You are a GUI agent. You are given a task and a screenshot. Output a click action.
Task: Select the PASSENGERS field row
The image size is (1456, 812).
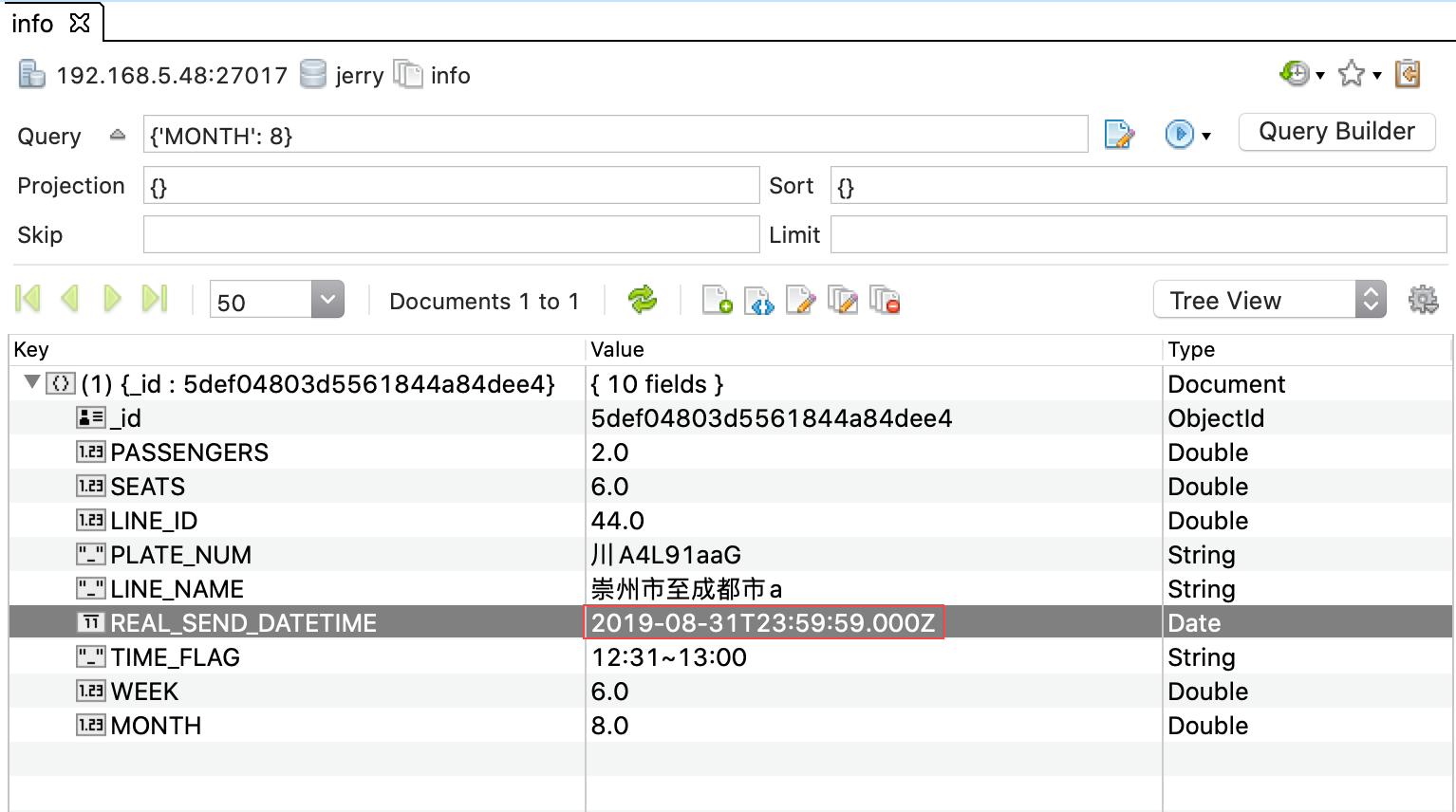coord(731,452)
